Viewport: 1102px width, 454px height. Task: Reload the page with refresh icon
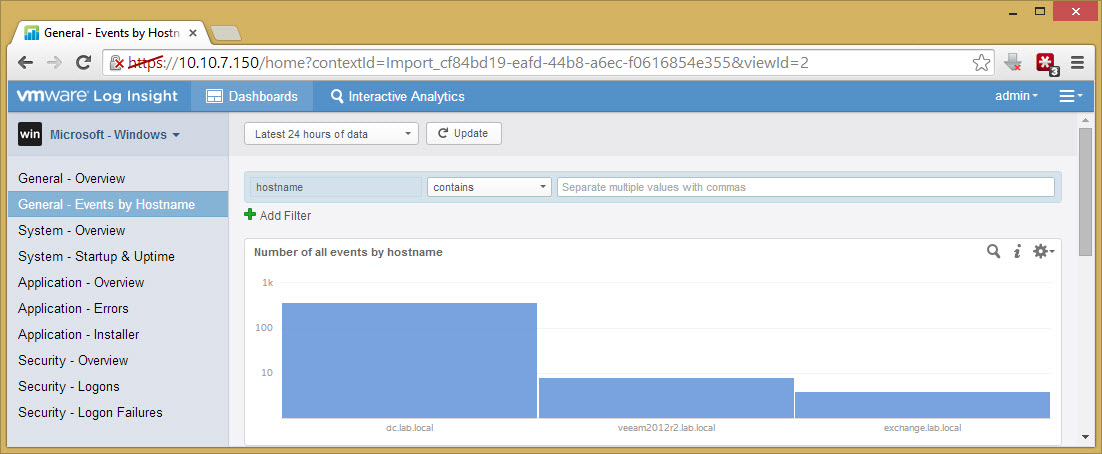click(x=84, y=63)
